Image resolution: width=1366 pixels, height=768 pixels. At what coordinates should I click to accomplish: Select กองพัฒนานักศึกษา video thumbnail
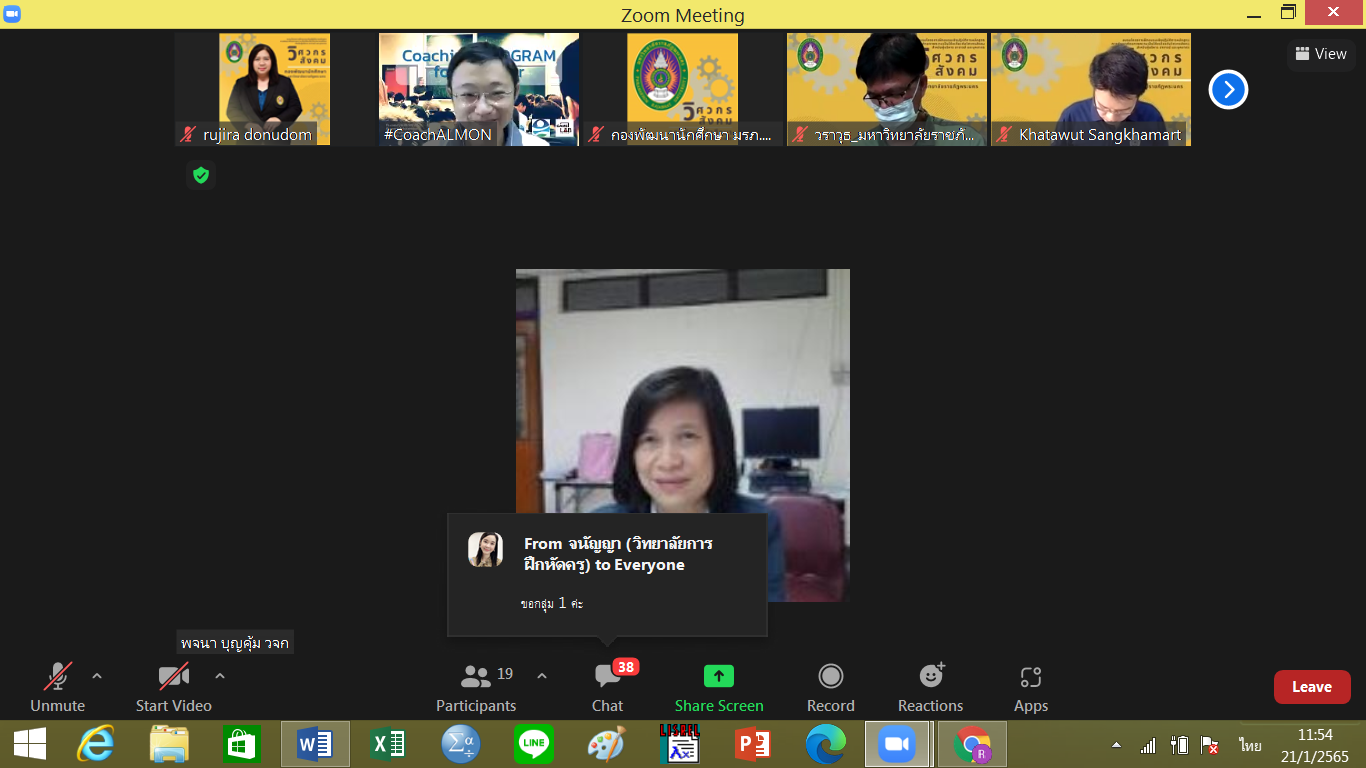pos(683,89)
